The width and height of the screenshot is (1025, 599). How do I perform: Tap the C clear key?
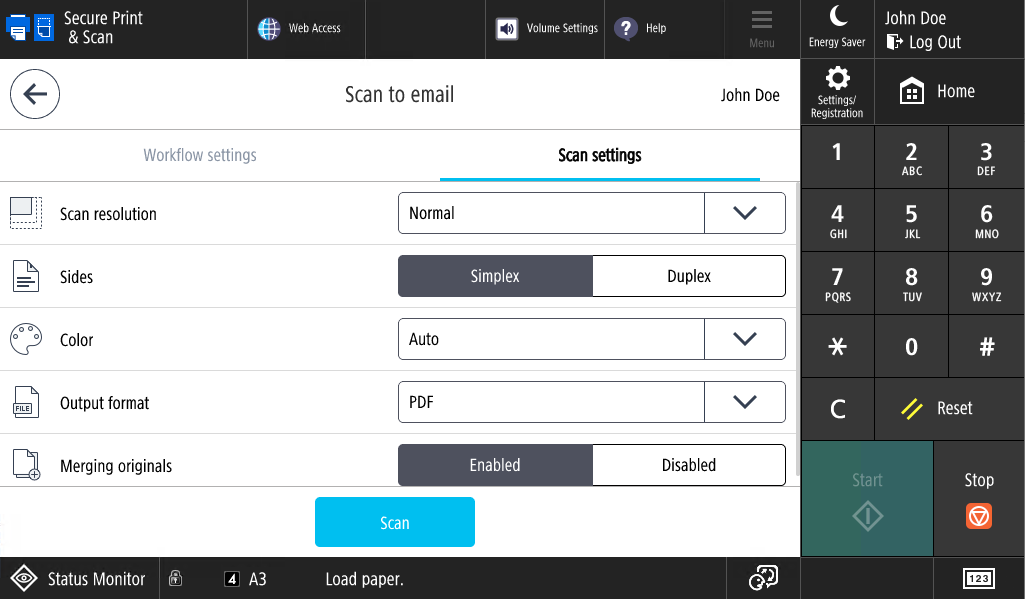pos(837,409)
